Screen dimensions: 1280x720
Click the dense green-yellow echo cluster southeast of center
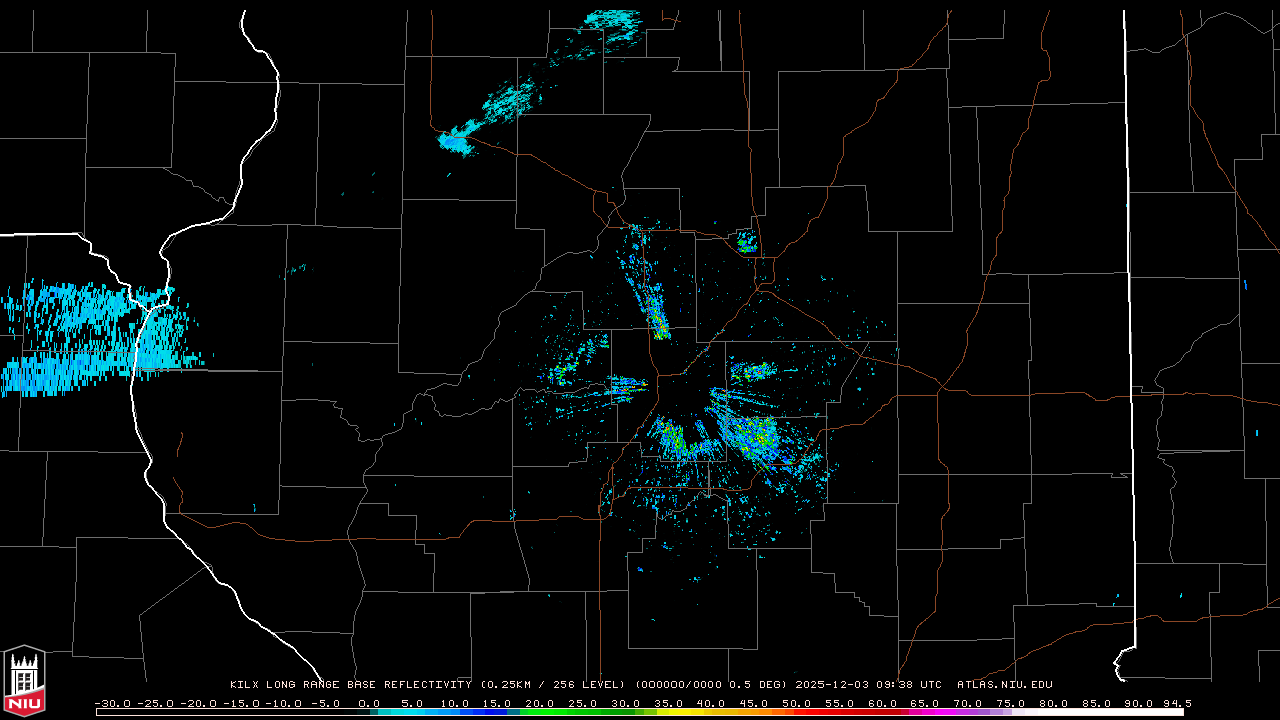click(x=755, y=435)
